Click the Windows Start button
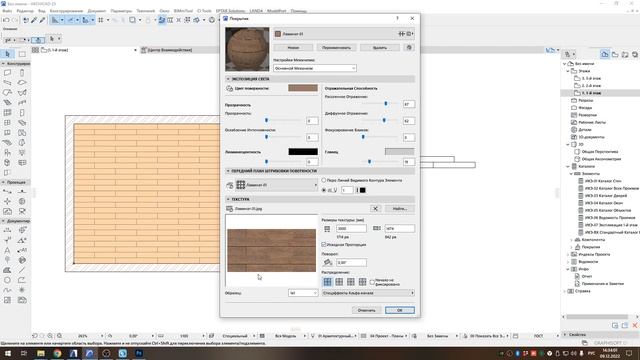Screen dimensions: 640x360 pos(7,353)
